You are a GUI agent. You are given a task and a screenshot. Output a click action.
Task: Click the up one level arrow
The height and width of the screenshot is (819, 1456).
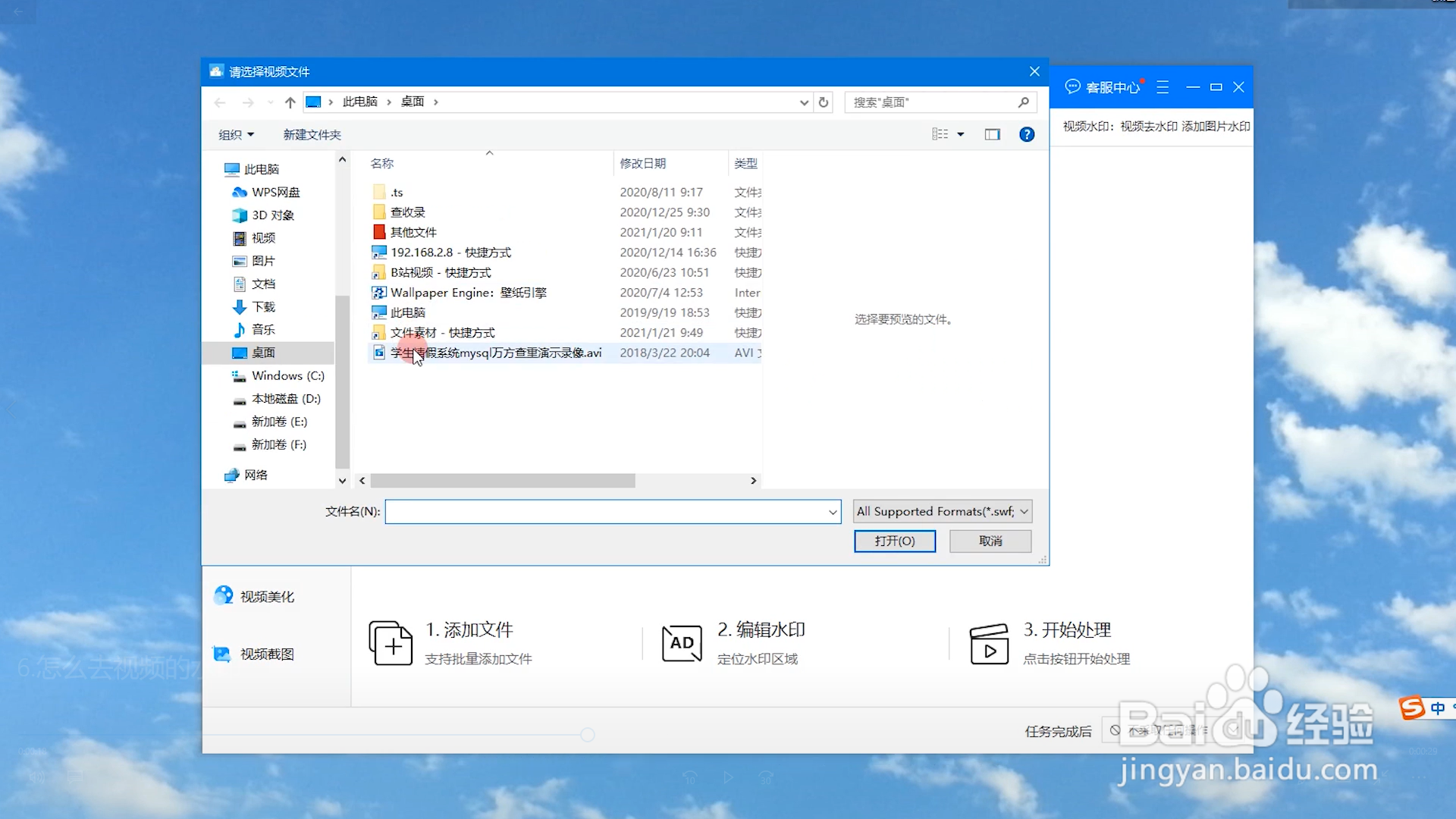pyautogui.click(x=290, y=102)
